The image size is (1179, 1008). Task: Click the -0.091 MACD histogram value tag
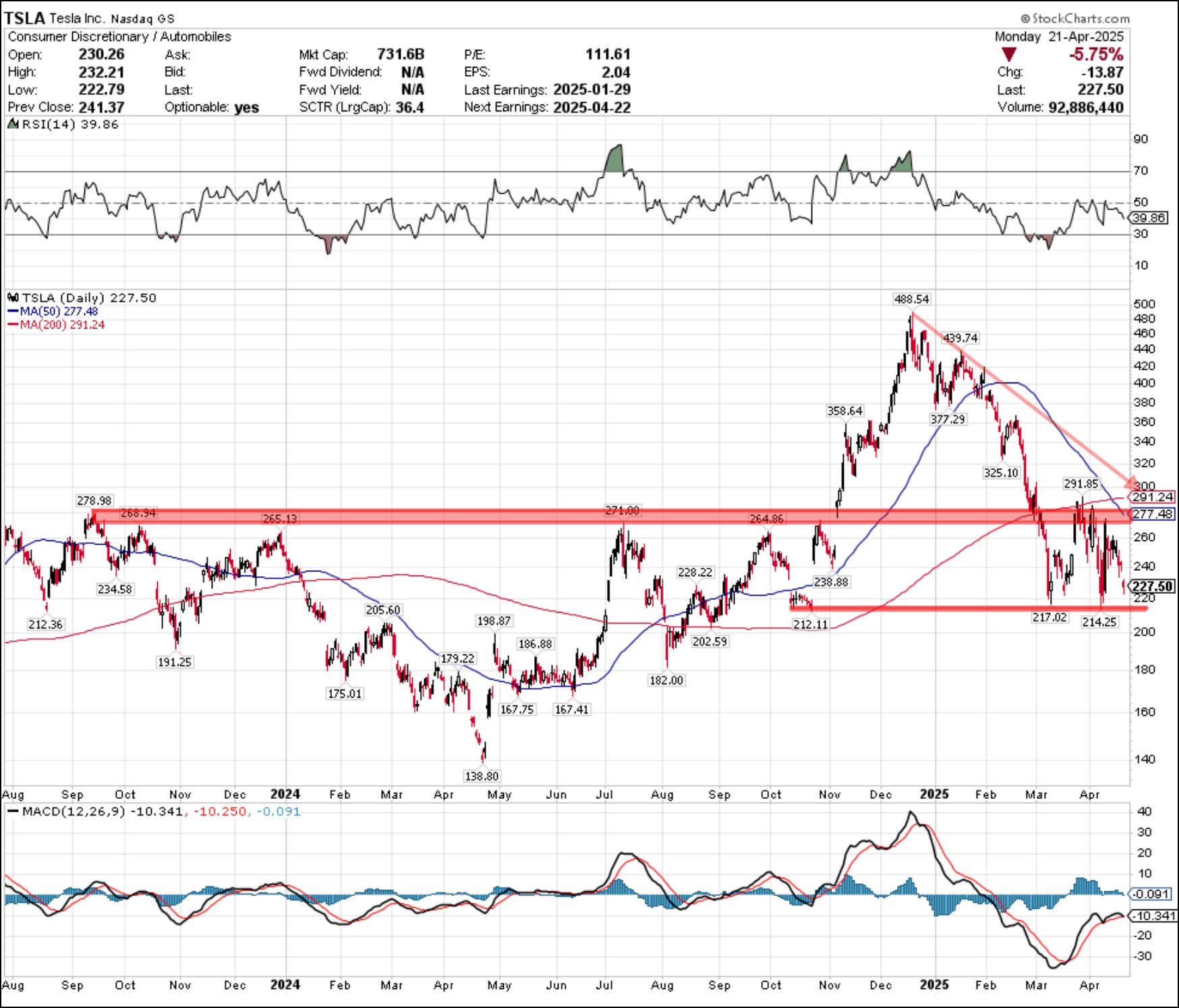coord(1151,894)
